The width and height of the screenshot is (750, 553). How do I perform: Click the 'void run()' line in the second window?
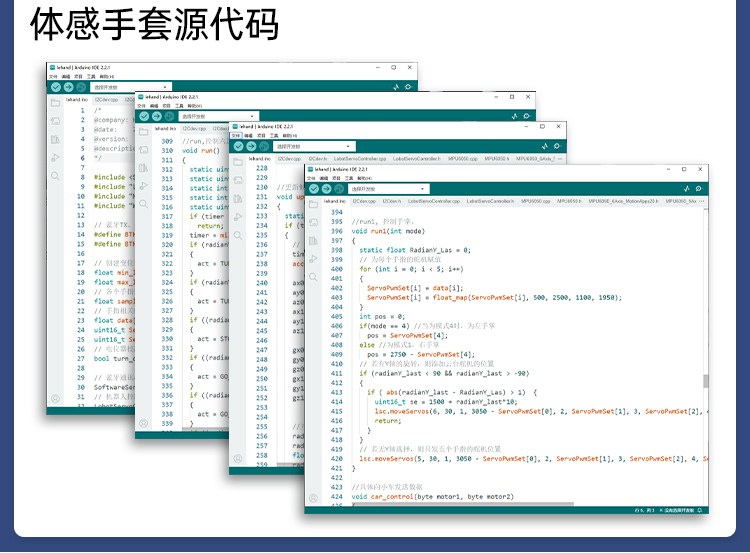pos(201,150)
